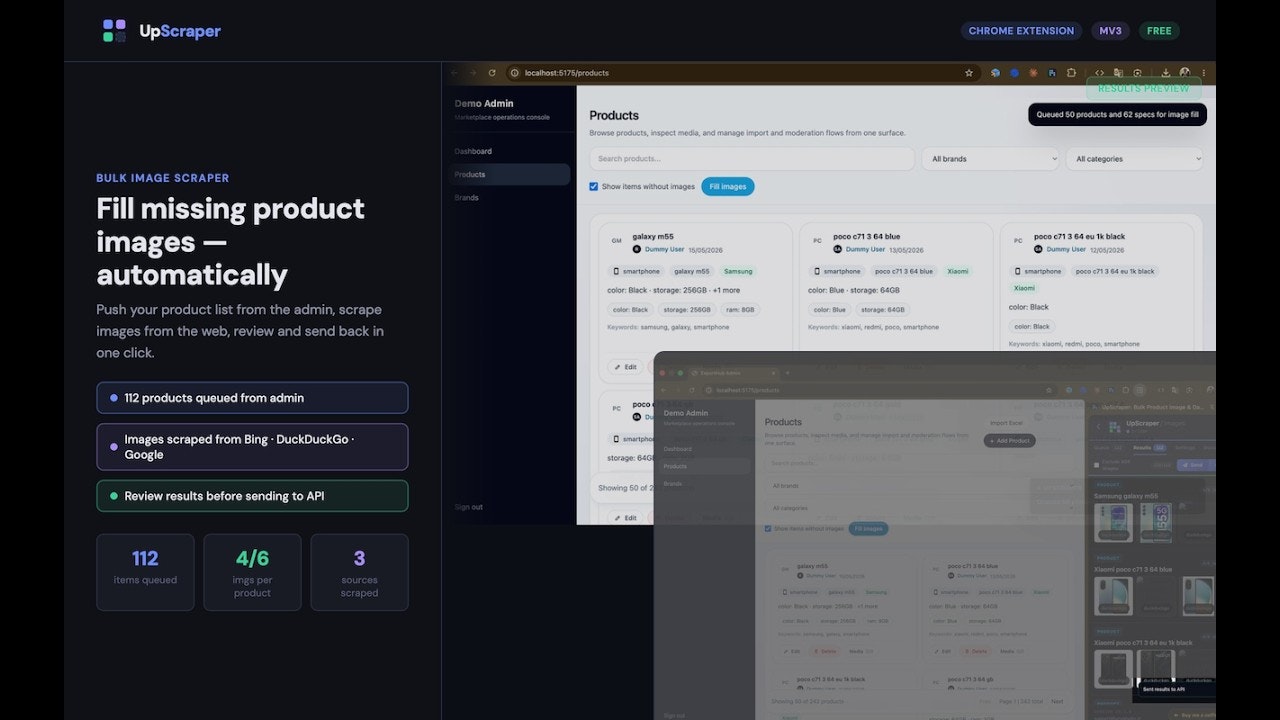
Task: Open Dashboard in the front window sidebar
Action: [x=678, y=449]
